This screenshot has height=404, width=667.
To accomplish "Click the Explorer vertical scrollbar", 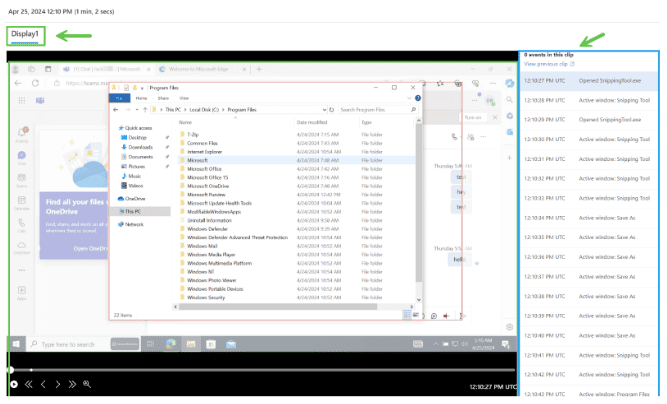I will 419,204.
